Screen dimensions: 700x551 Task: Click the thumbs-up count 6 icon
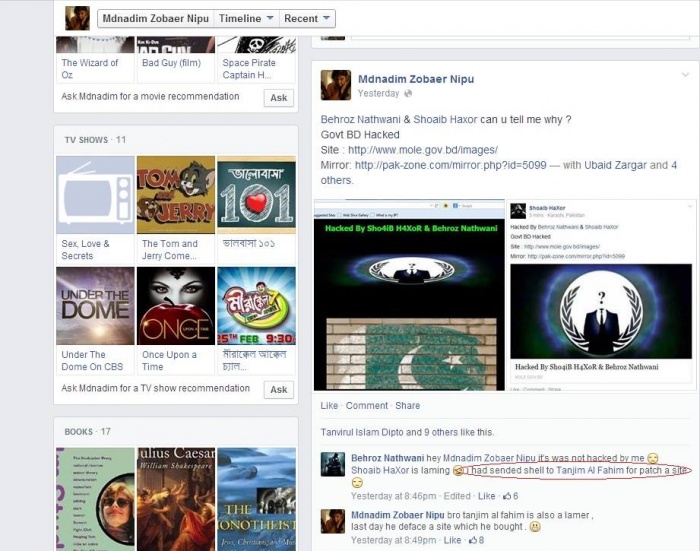coord(511,496)
